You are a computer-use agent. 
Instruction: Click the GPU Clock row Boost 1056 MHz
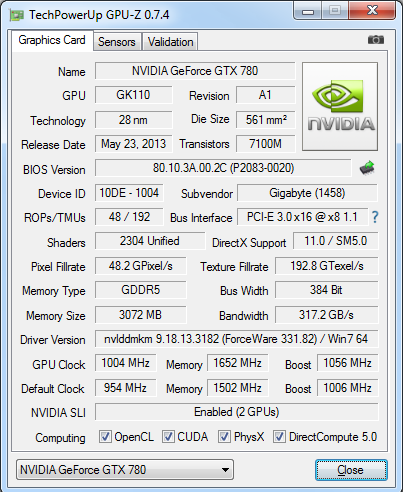point(348,363)
